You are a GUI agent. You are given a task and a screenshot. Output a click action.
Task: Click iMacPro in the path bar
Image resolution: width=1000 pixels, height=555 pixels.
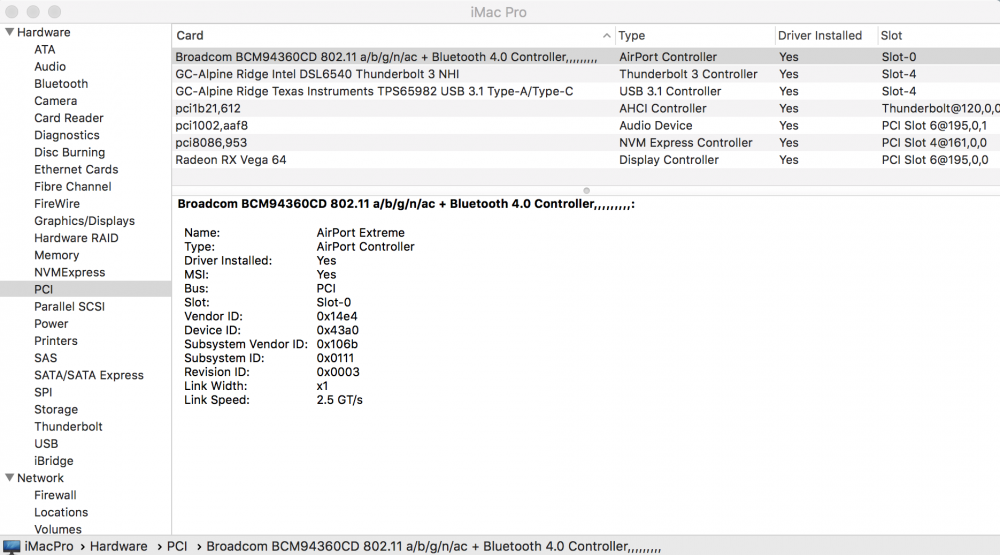[x=49, y=547]
